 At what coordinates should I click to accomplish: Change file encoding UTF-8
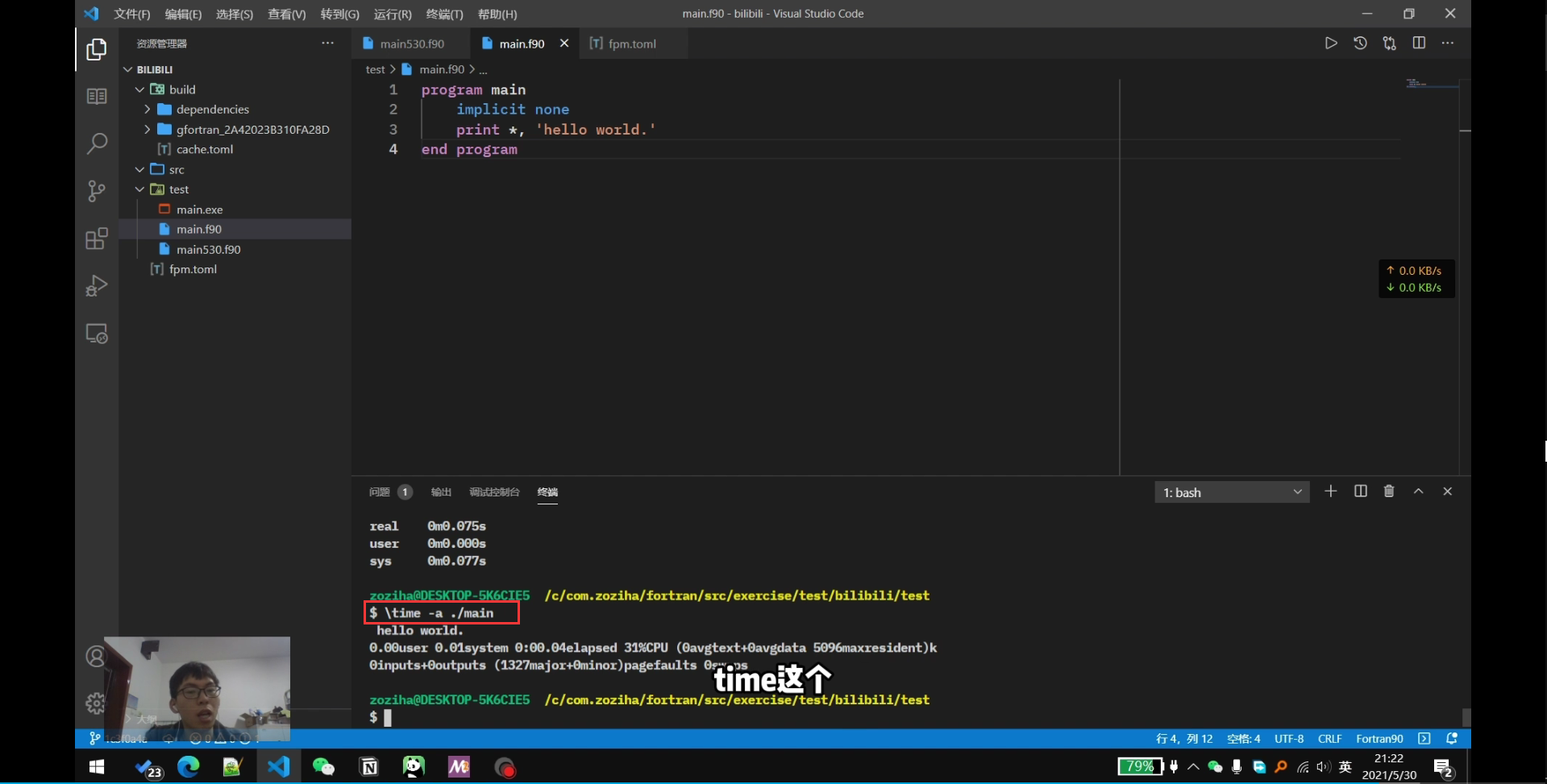click(x=1289, y=739)
